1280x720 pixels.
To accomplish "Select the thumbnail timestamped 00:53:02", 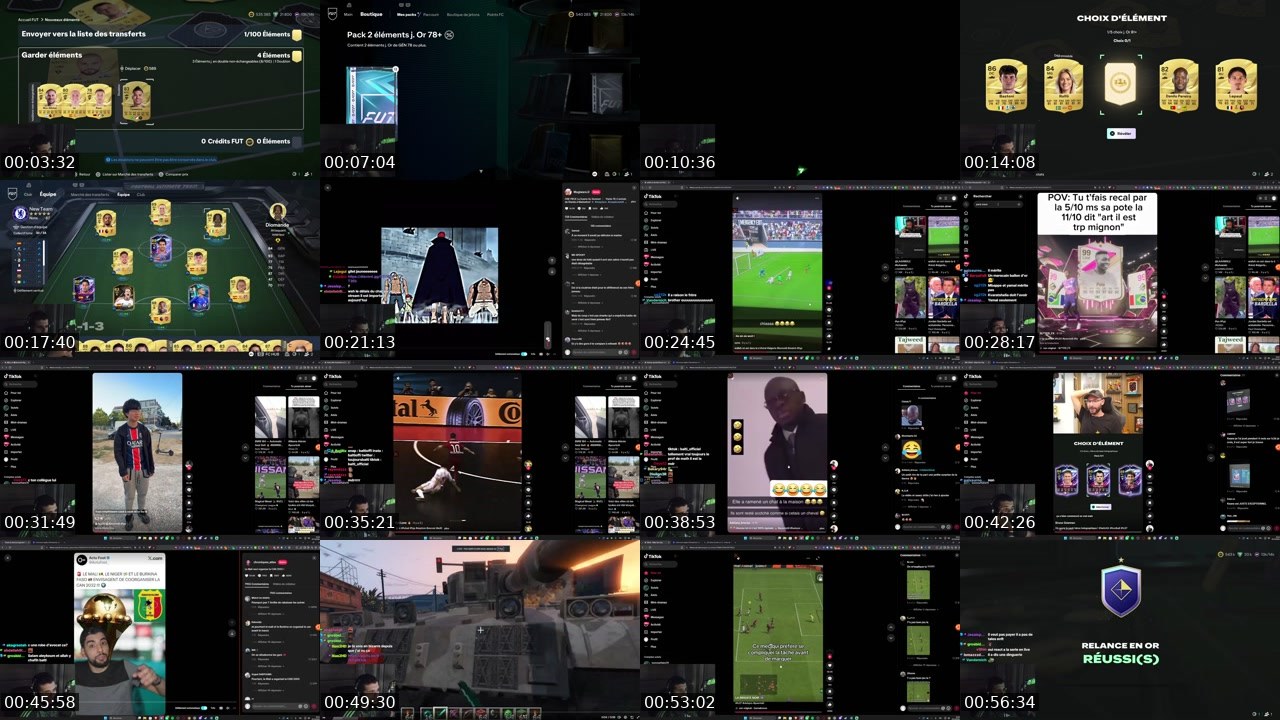I will 800,630.
